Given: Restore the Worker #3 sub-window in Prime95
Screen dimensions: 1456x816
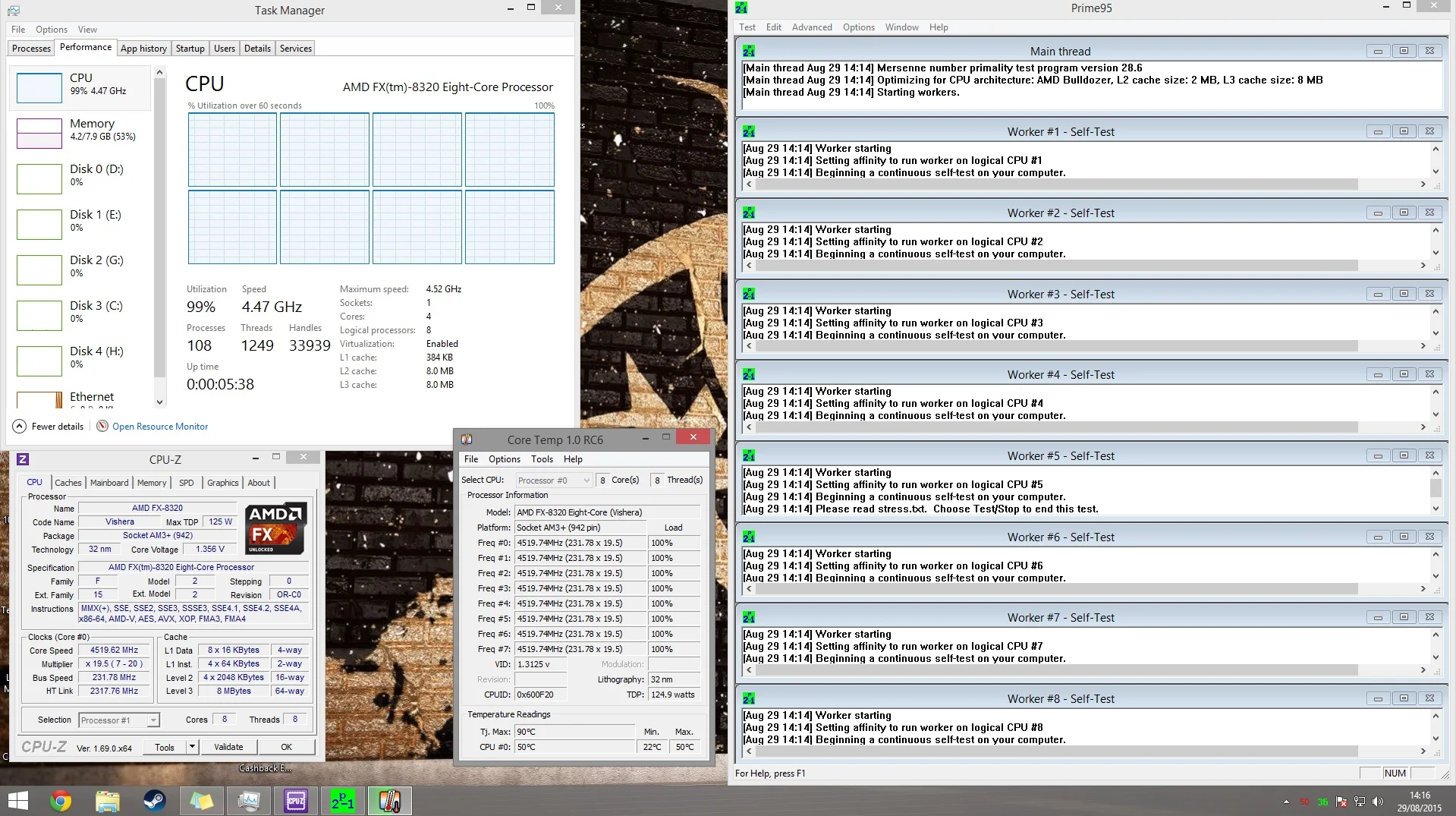Looking at the screenshot, I should click(1404, 293).
